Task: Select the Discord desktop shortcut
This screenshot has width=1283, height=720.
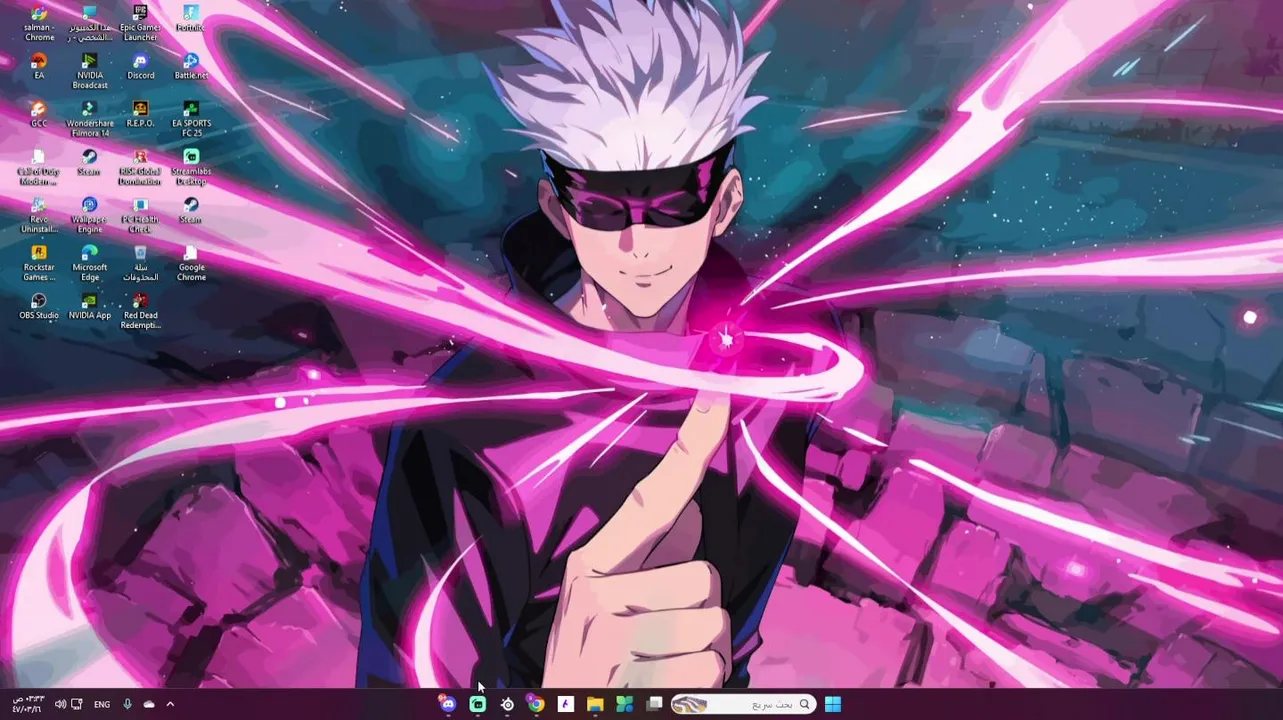Action: click(140, 66)
